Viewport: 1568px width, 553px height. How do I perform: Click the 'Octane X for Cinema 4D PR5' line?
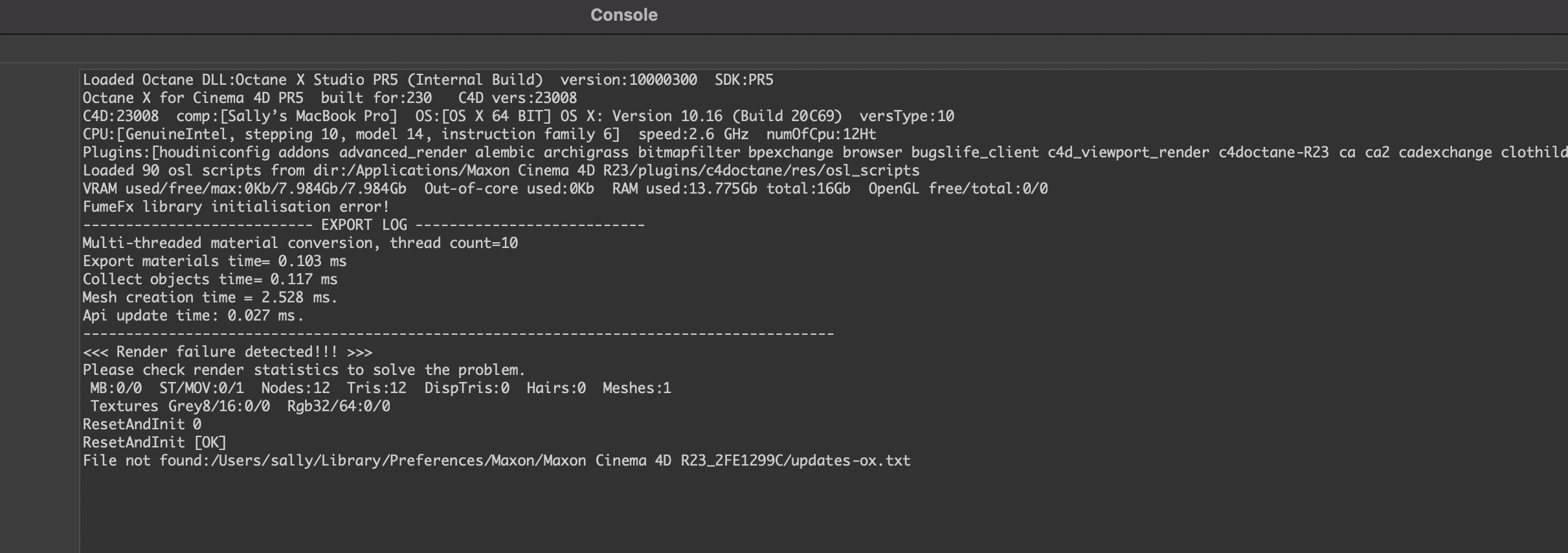[330, 98]
